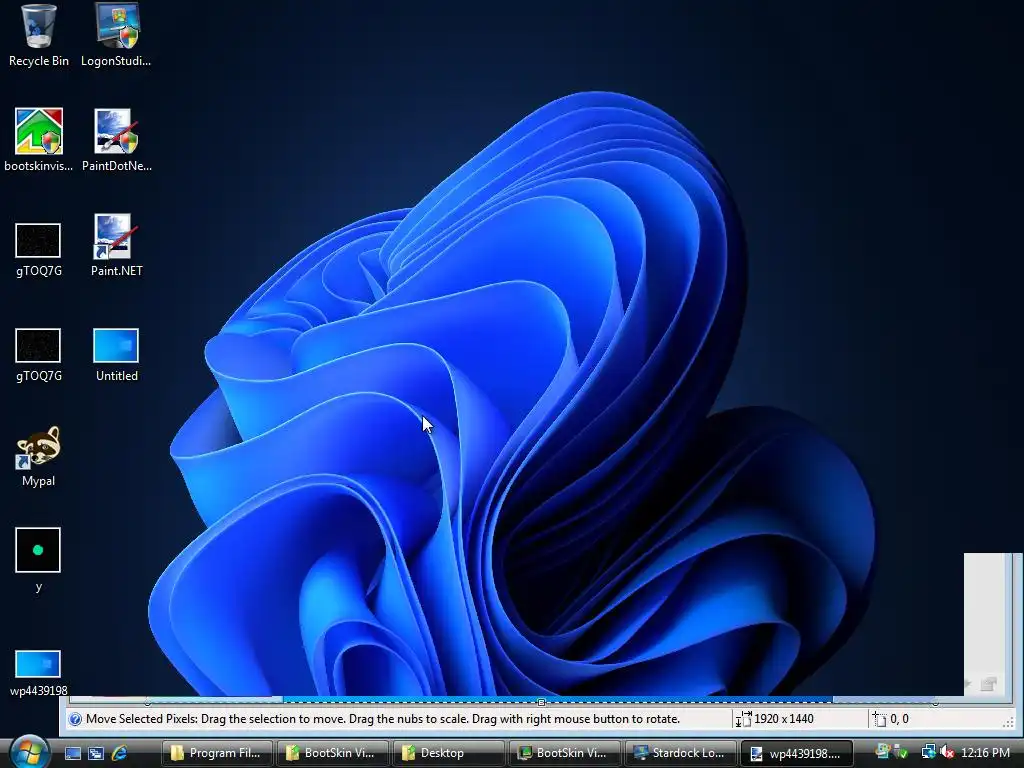Image resolution: width=1024 pixels, height=768 pixels.
Task: Click the bottom-center selection nub
Action: click(x=541, y=703)
